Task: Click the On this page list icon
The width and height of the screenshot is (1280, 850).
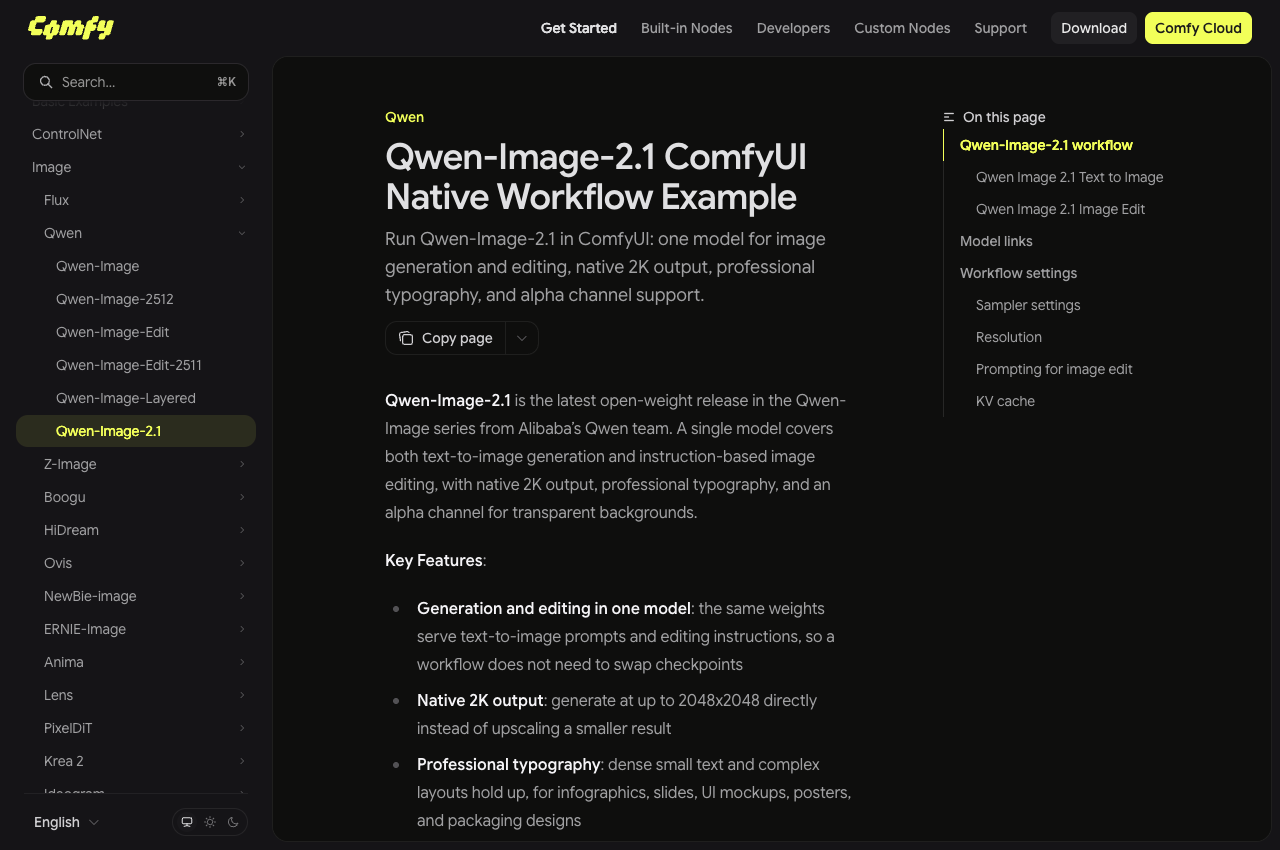Action: point(949,117)
